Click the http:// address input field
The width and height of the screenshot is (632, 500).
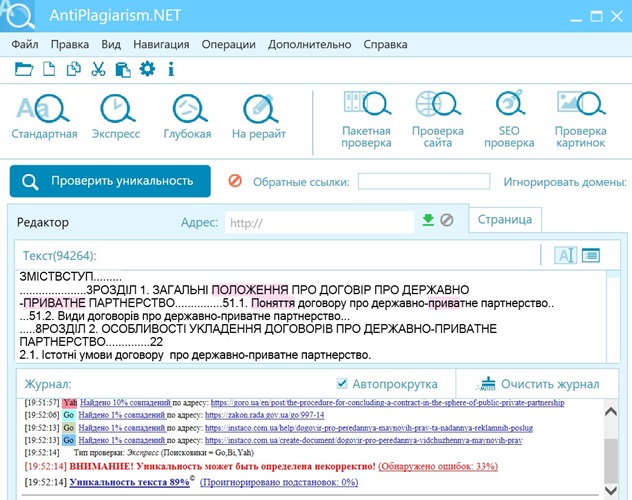319,222
